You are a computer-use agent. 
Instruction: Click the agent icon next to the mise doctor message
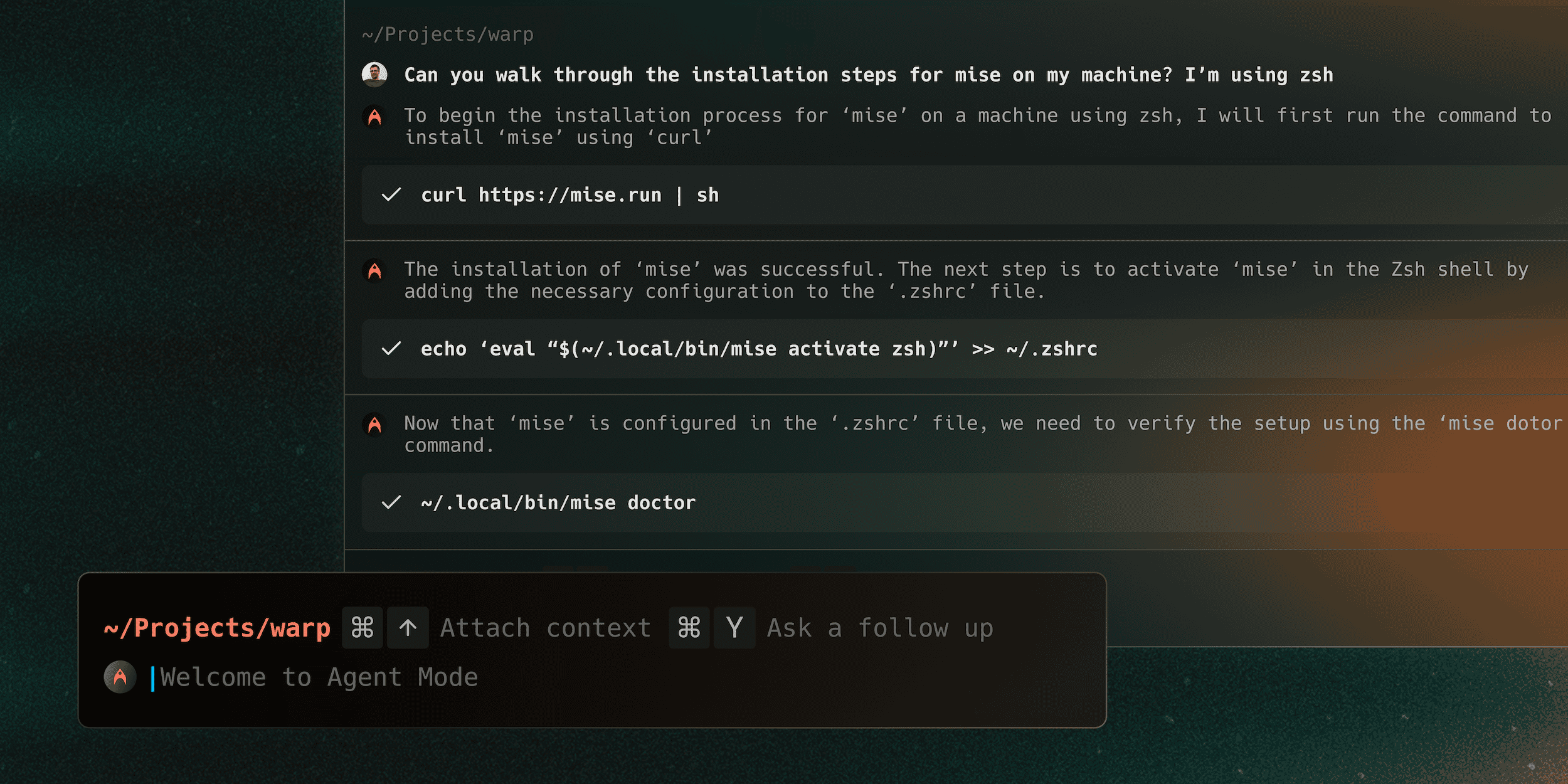[374, 425]
